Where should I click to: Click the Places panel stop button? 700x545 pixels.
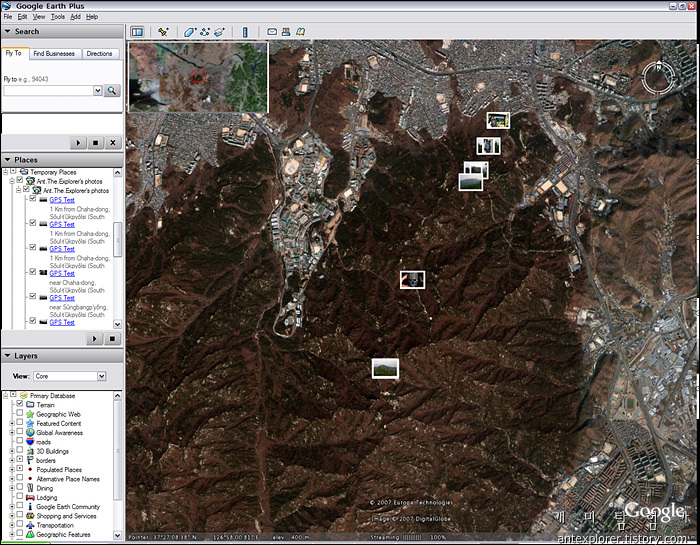click(112, 339)
